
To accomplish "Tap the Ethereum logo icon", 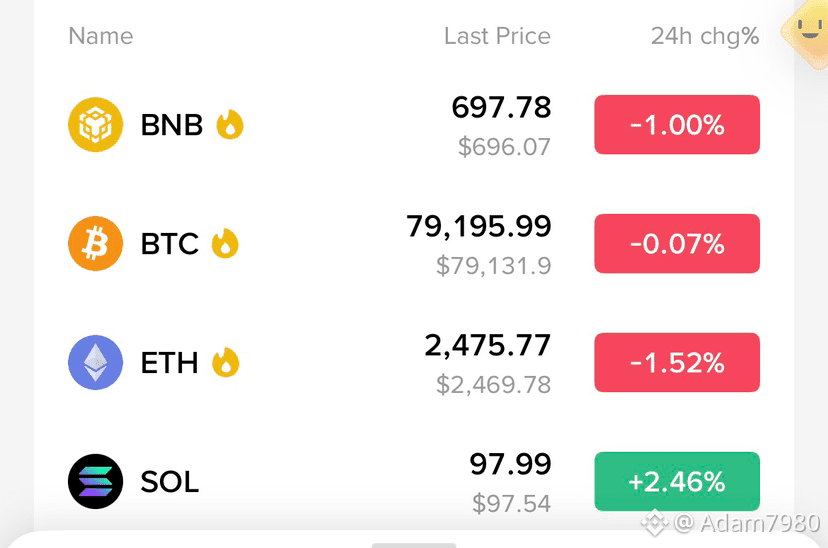I will coord(96,362).
